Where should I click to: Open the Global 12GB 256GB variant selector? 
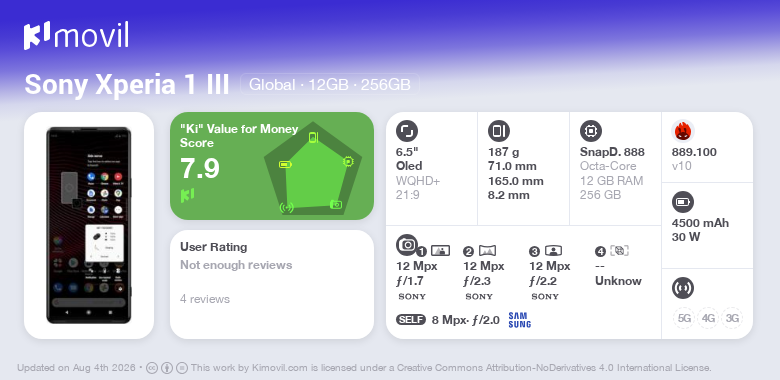[330, 85]
